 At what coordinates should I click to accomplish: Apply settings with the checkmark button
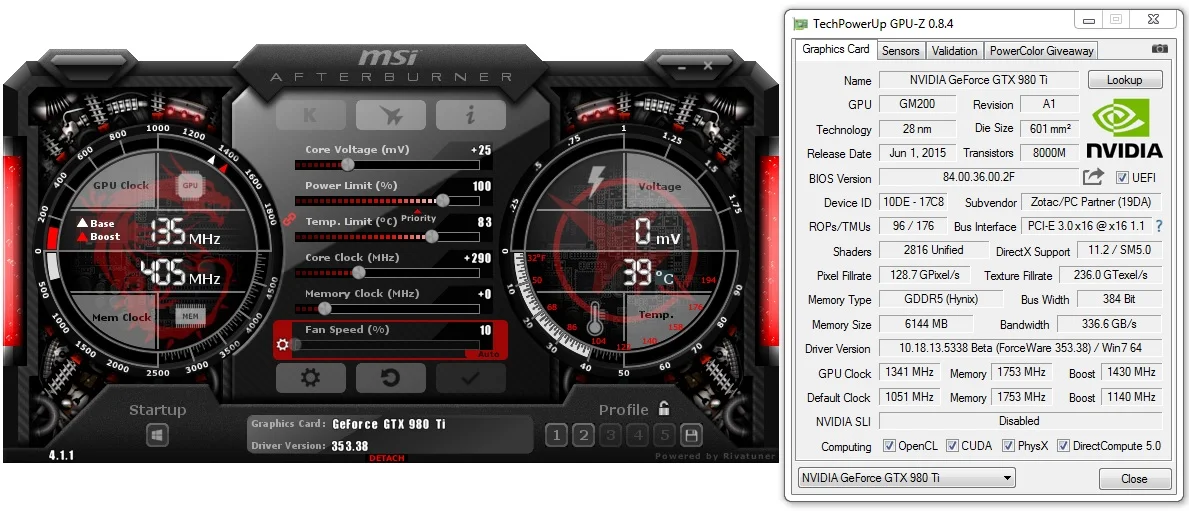470,378
